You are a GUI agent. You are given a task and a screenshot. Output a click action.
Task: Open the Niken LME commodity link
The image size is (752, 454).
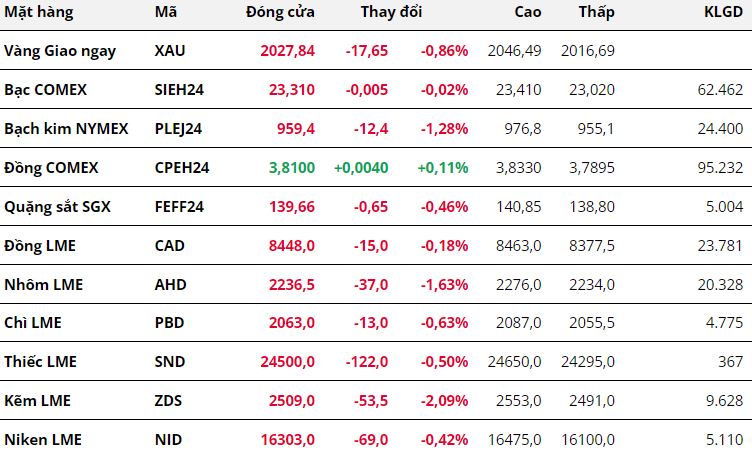coord(43,440)
